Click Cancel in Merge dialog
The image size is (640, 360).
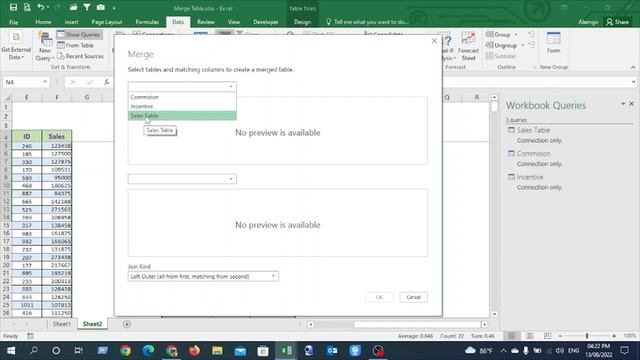pos(413,297)
